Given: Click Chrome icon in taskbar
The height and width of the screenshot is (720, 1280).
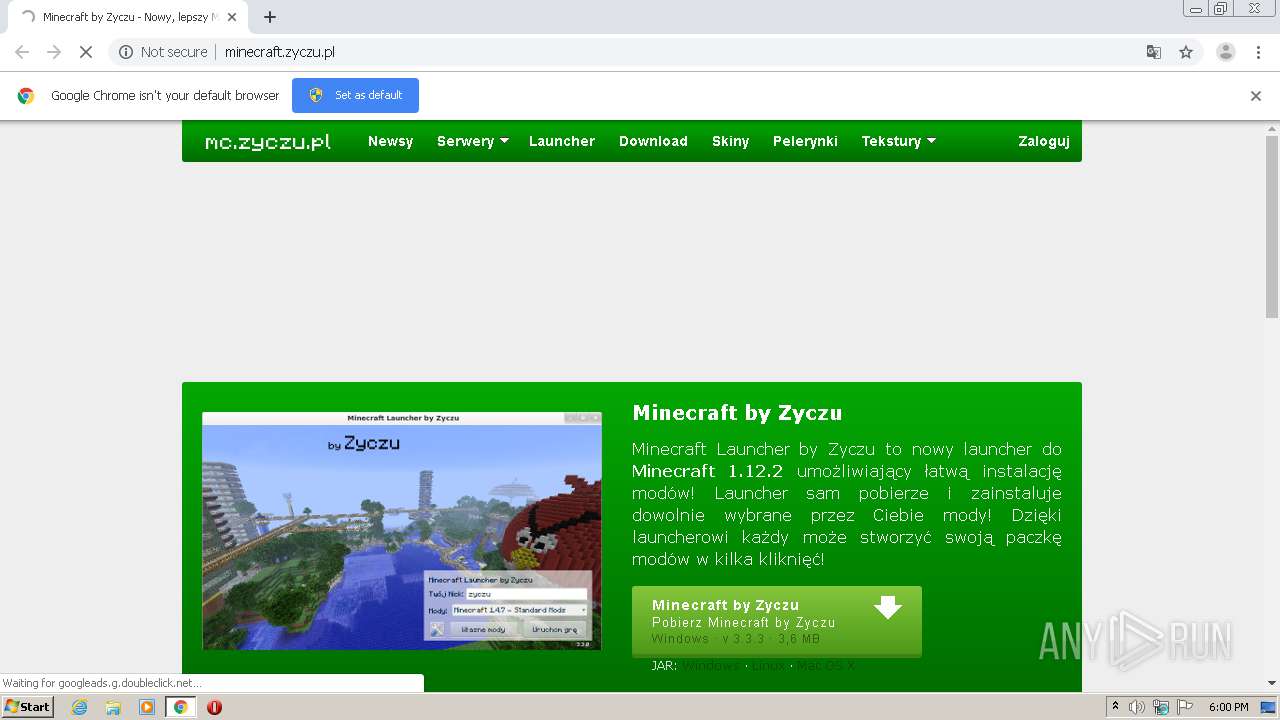Looking at the screenshot, I should click(180, 707).
